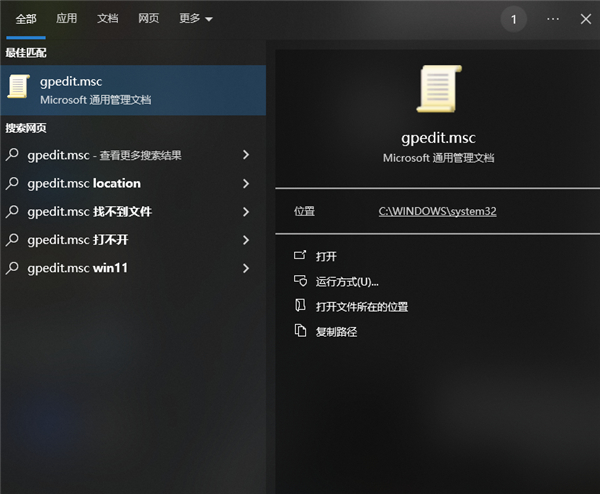Click the Open action icon in the right pane
The height and width of the screenshot is (494, 600).
pyautogui.click(x=299, y=256)
